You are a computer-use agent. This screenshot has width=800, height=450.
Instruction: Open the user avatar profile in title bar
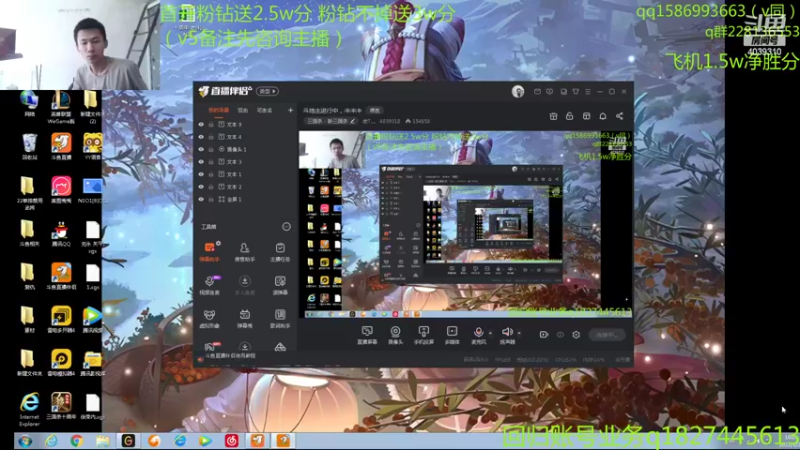click(x=518, y=91)
